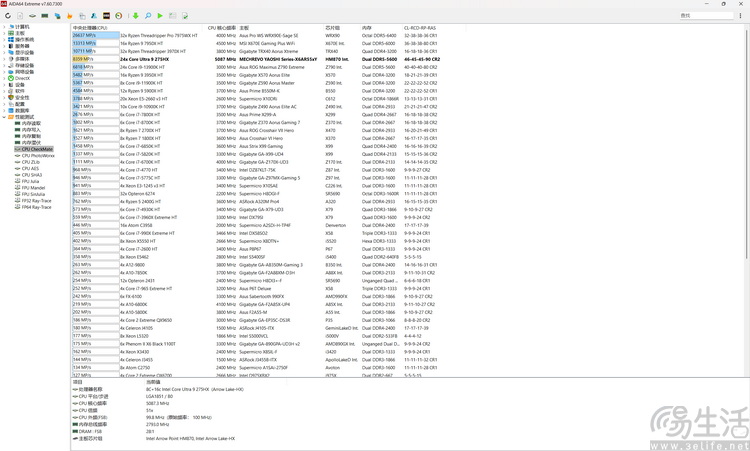750x451 pixels.
Task: Select the FPU SinJulia benchmark item
Action: pos(30,194)
